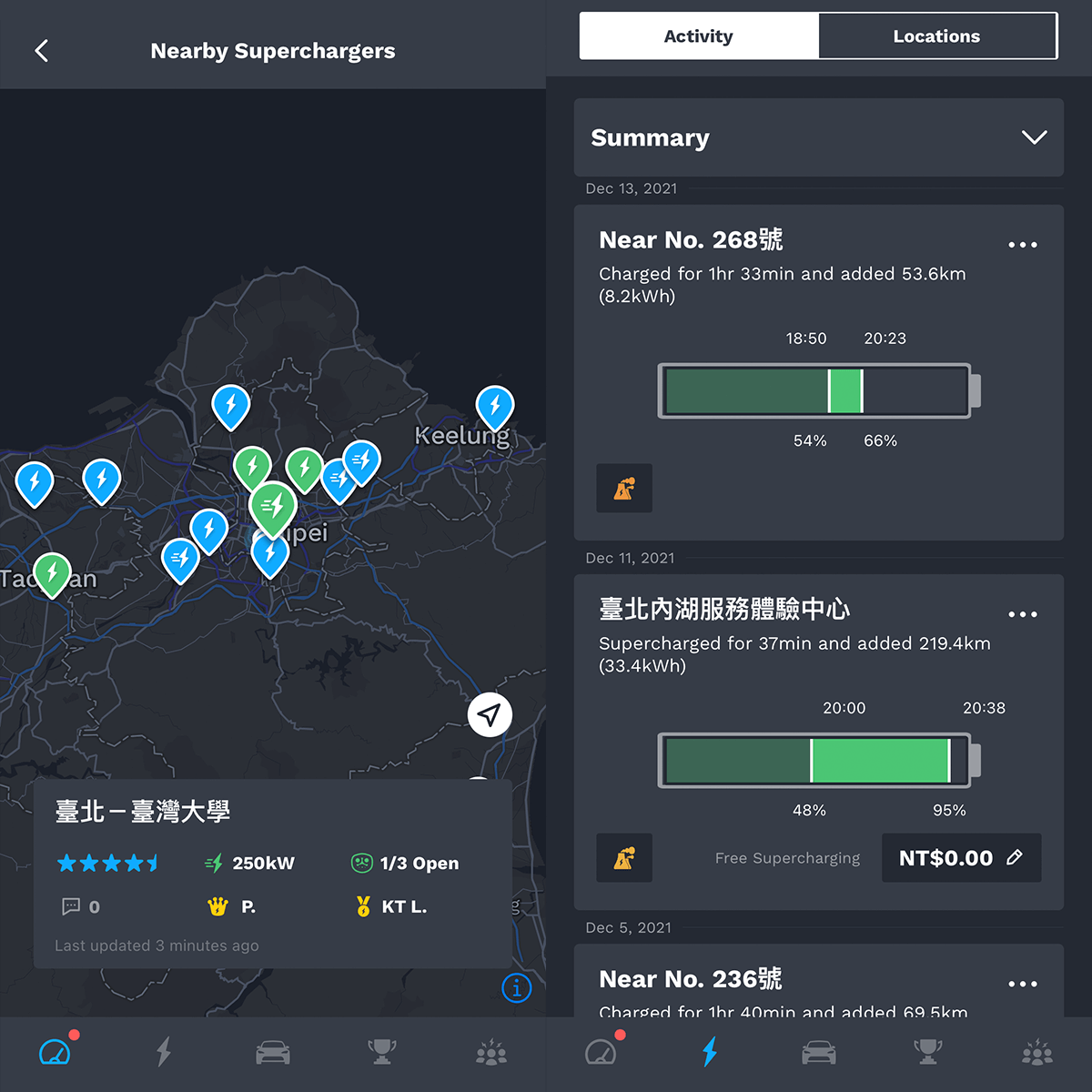Tap the '20:38' charge end time

pyautogui.click(x=985, y=708)
